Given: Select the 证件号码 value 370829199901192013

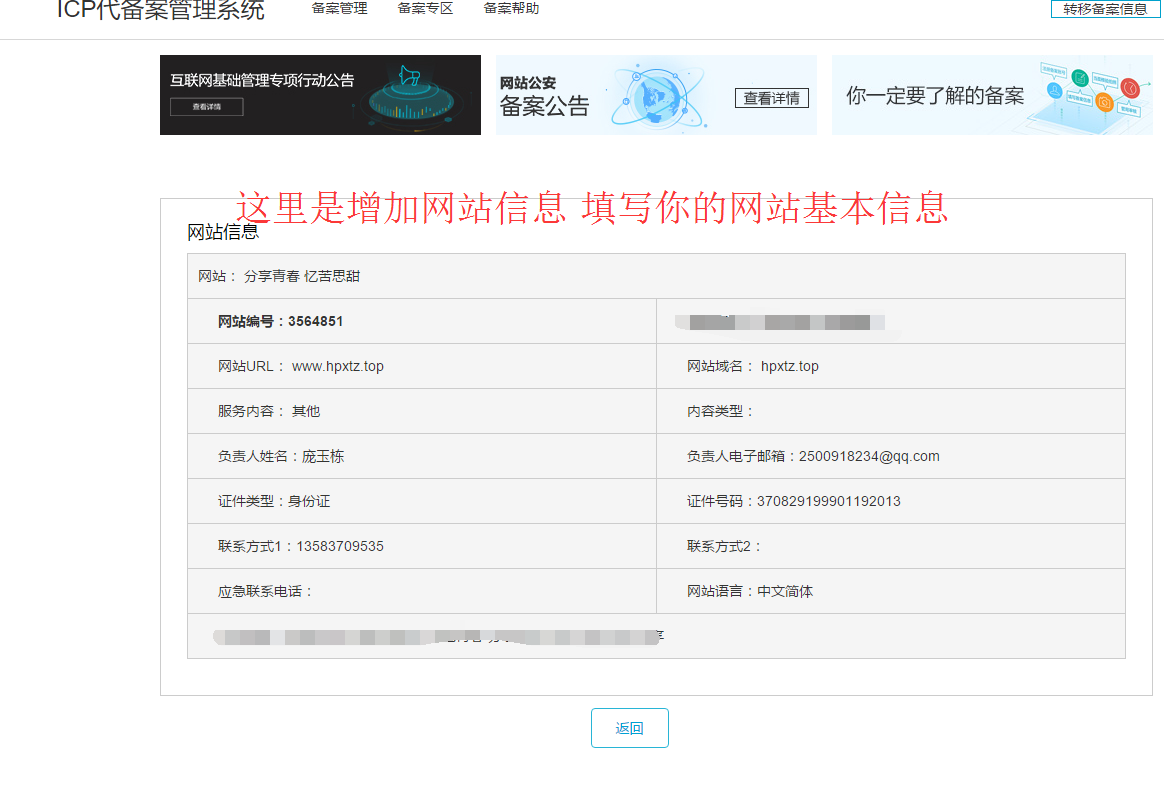Looking at the screenshot, I should click(x=828, y=502).
